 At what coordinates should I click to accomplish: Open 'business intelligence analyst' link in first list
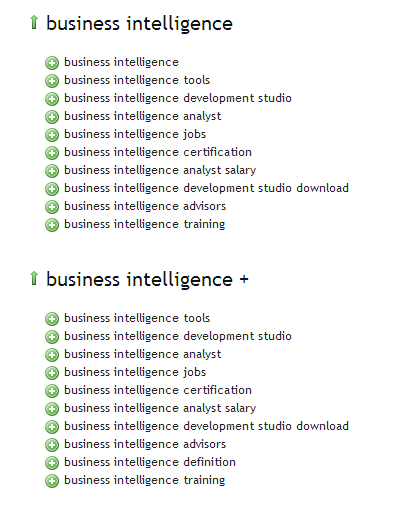pyautogui.click(x=143, y=116)
